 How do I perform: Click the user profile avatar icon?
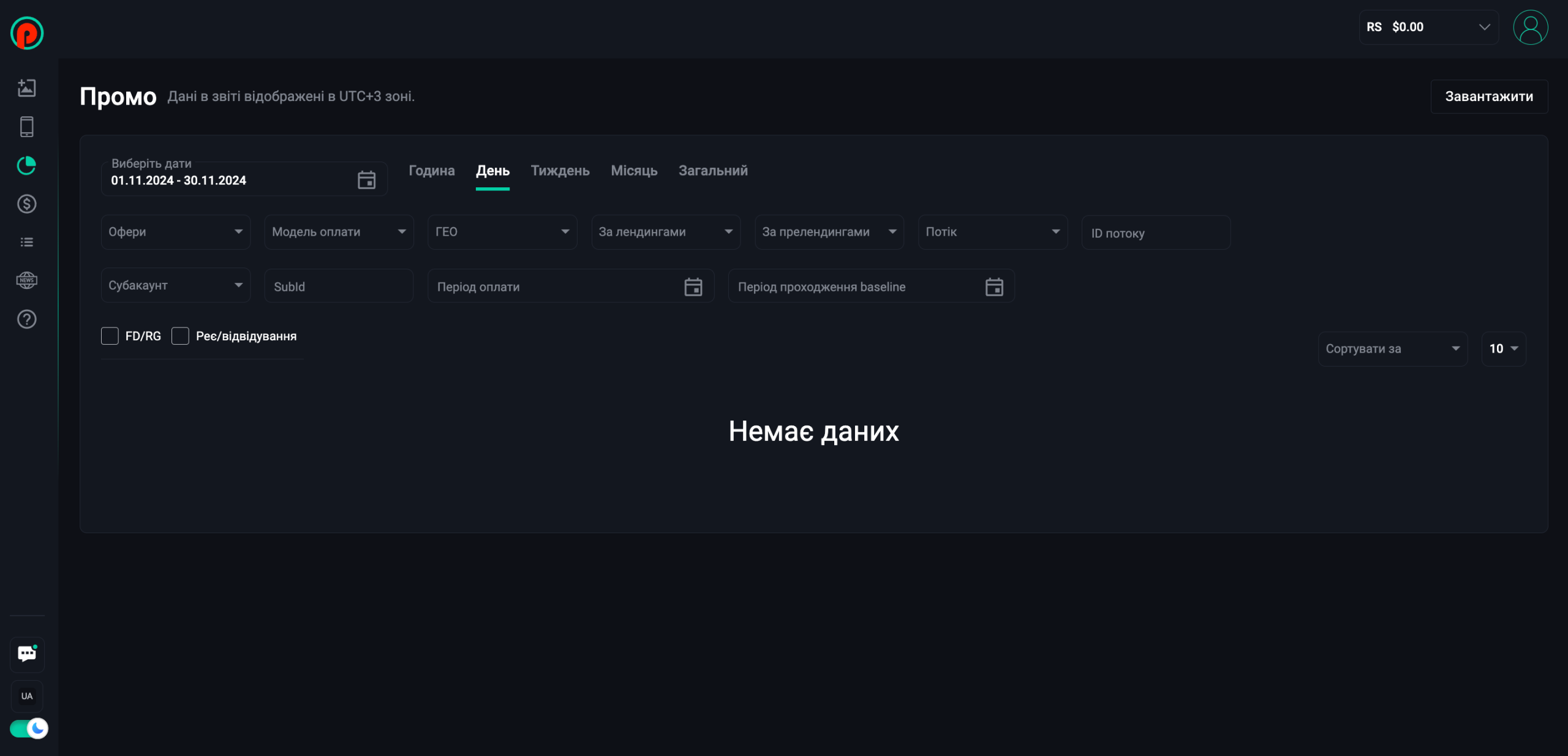pyautogui.click(x=1530, y=28)
